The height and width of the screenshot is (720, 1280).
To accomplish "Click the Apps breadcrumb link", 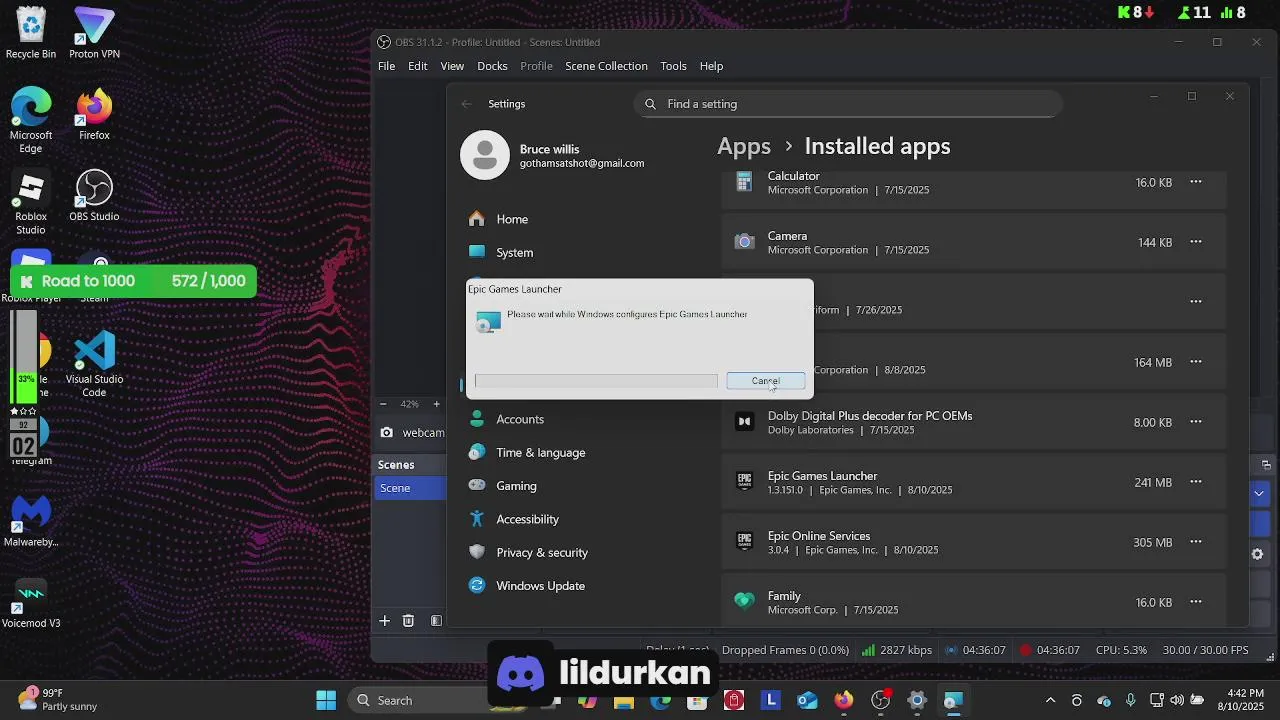I will pos(744,146).
